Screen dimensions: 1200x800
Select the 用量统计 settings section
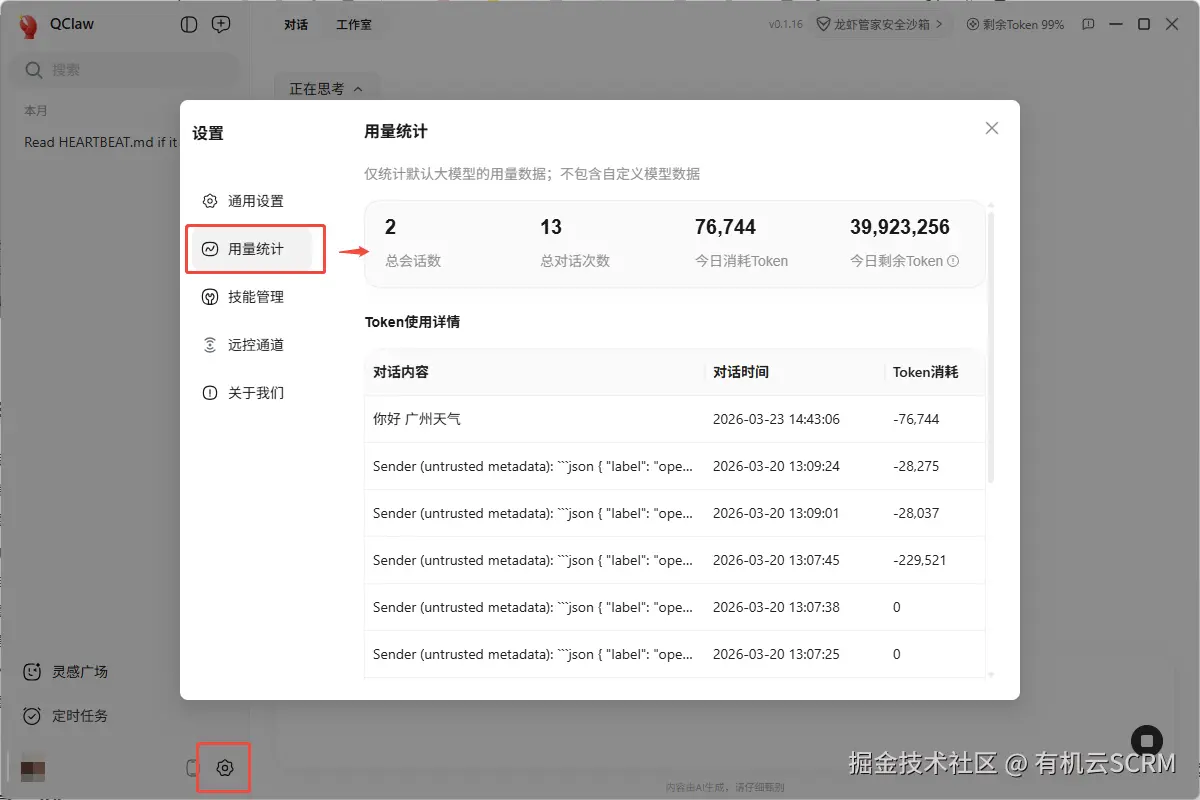(x=252, y=249)
